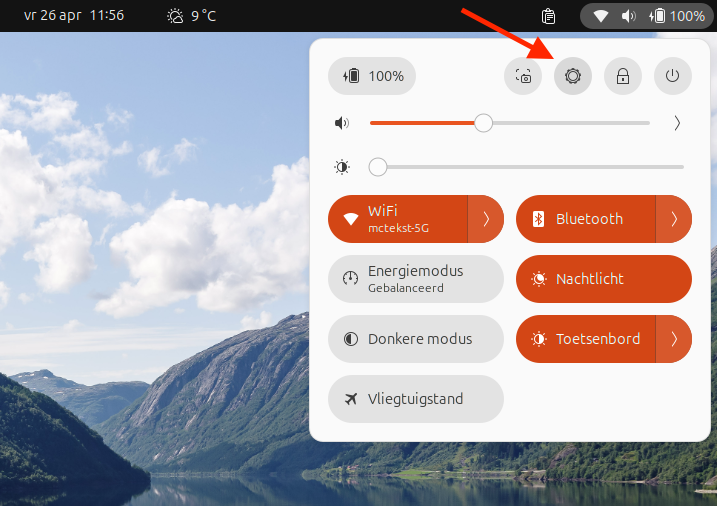Toggle WiFi mctekst-5G off

[398, 219]
